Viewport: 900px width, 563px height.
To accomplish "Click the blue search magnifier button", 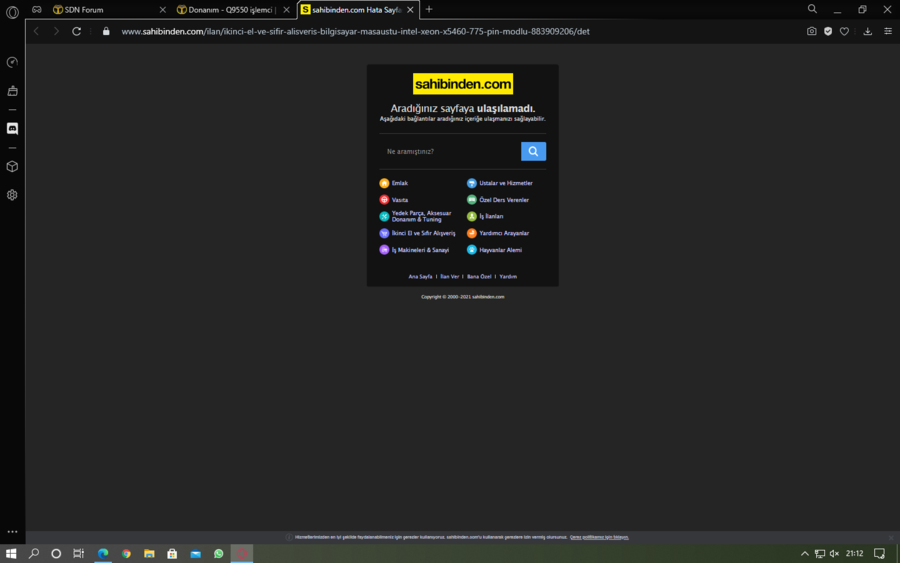I will 533,152.
